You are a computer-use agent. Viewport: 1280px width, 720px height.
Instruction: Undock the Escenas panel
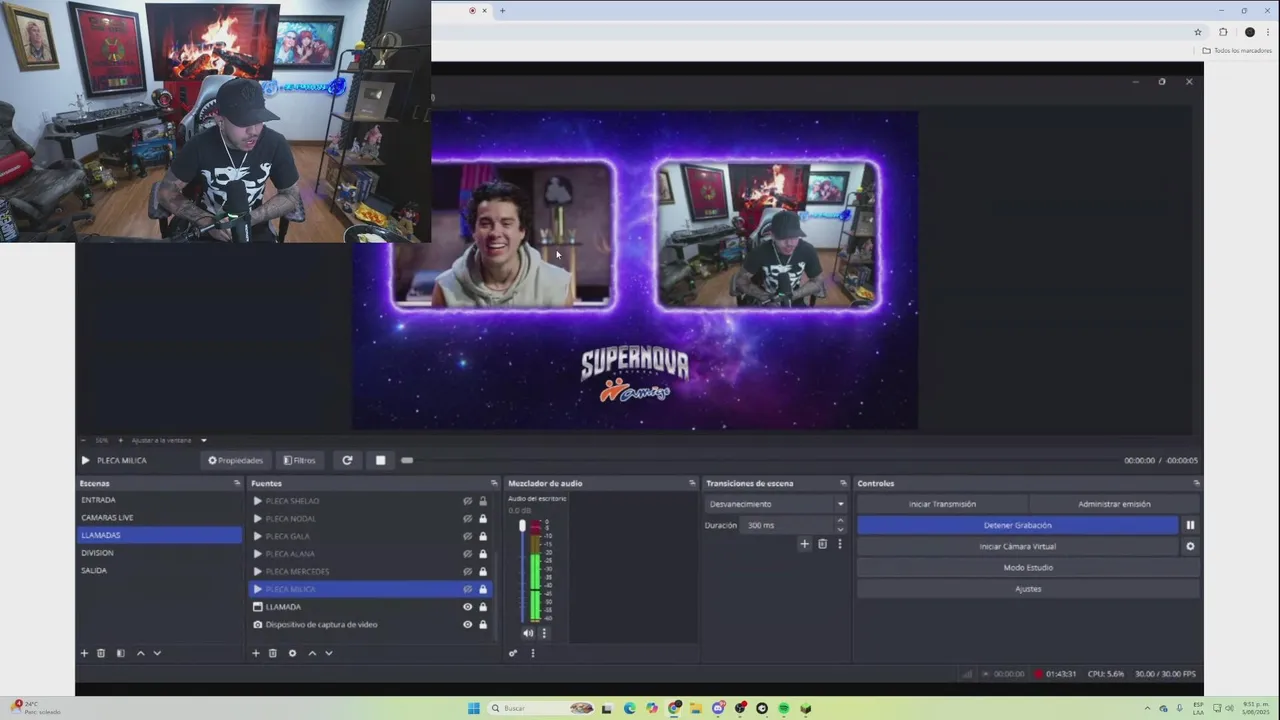pyautogui.click(x=237, y=483)
